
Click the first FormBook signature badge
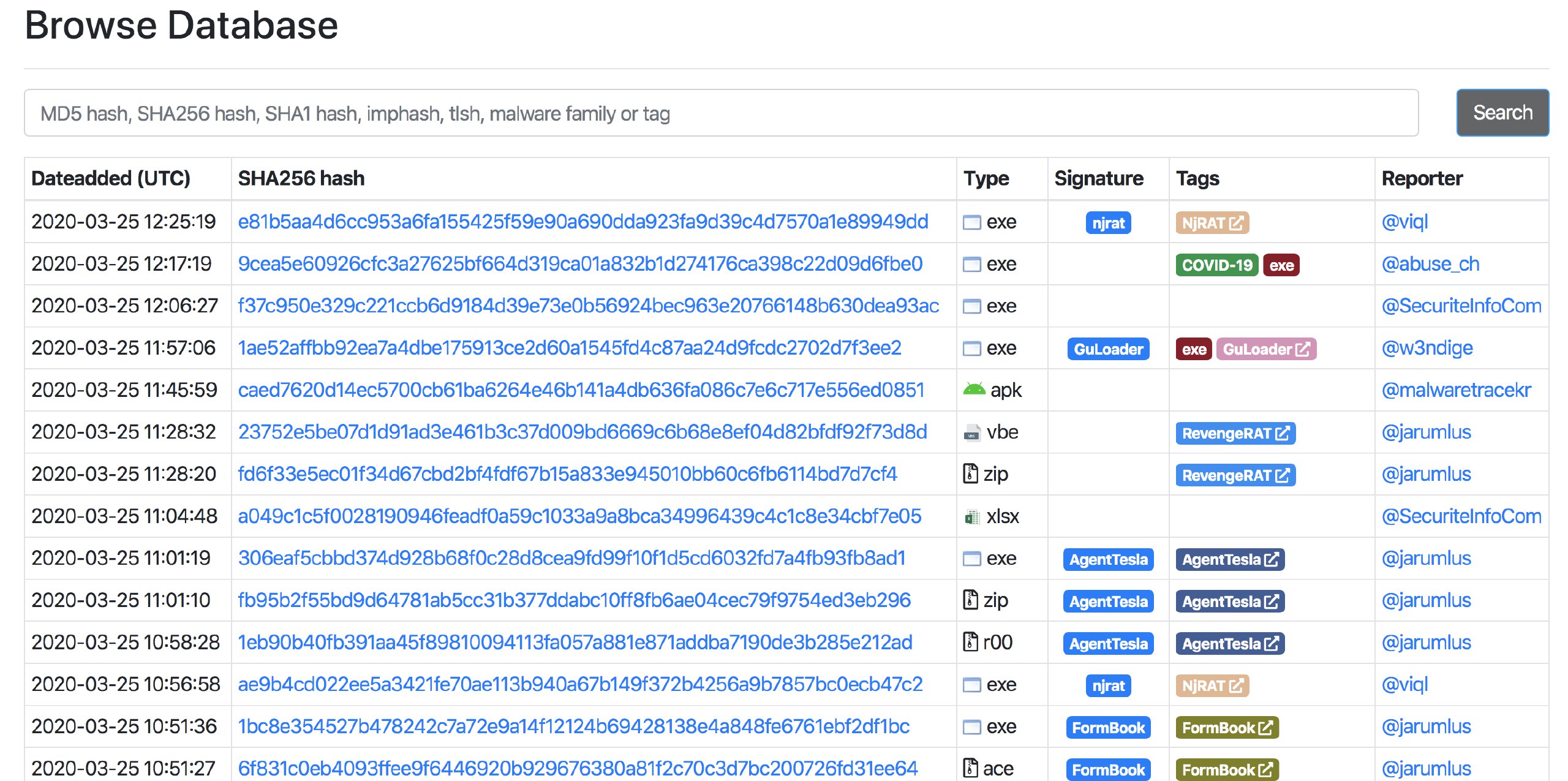tap(1108, 728)
